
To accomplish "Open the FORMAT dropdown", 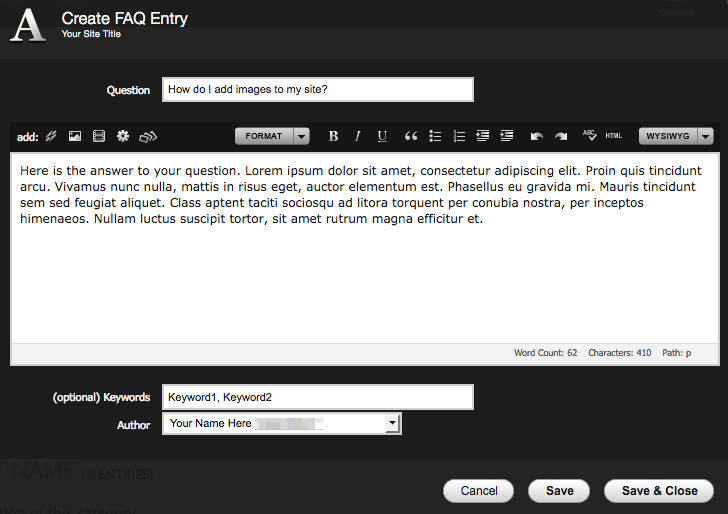I will click(x=272, y=136).
